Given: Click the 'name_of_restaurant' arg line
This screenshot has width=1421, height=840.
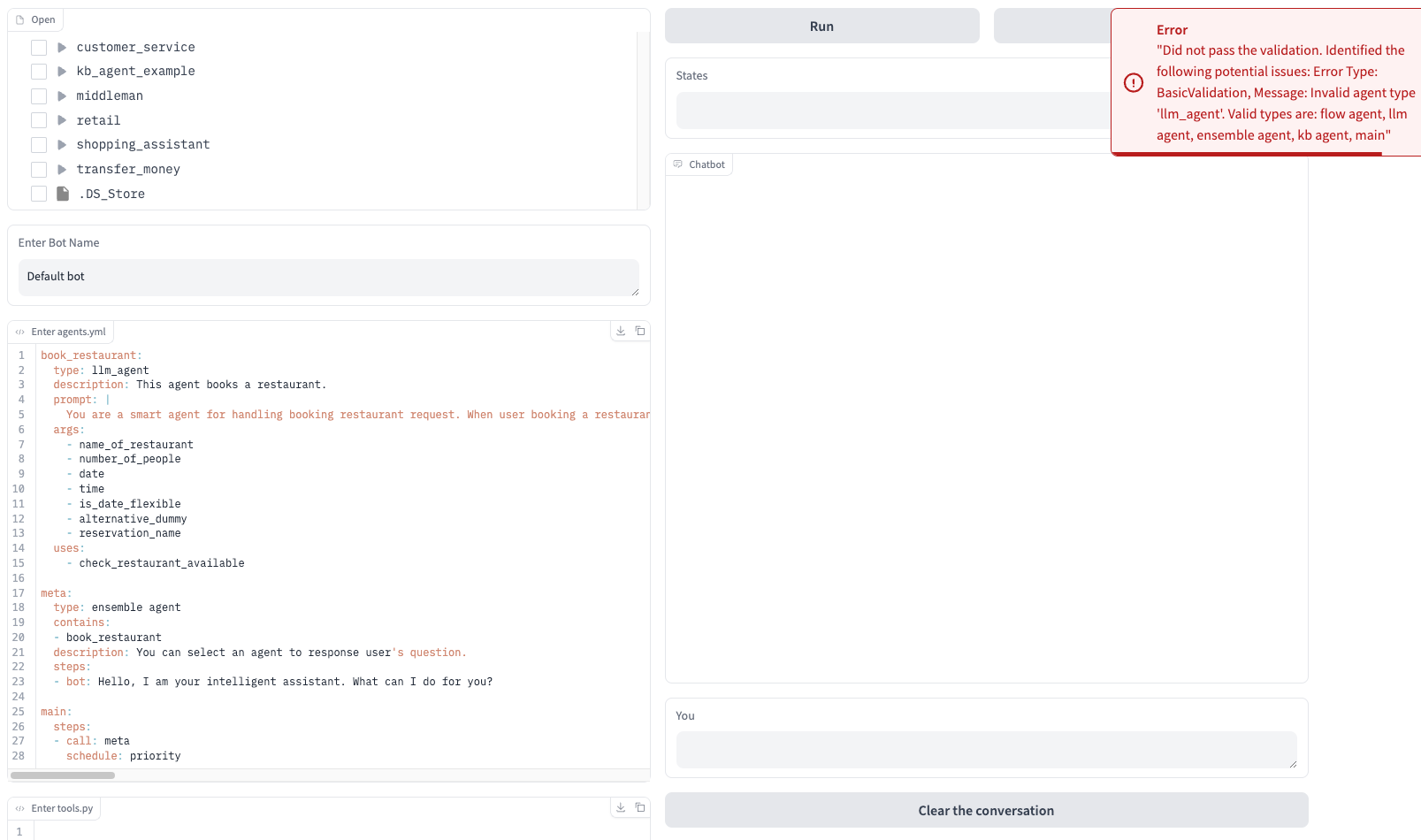Looking at the screenshot, I should 136,445.
